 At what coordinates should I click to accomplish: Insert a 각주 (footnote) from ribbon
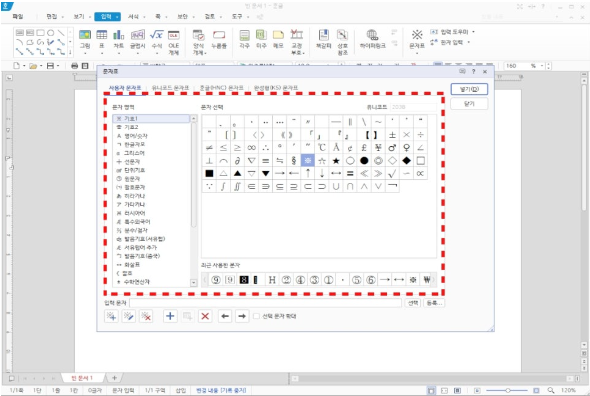(x=245, y=39)
